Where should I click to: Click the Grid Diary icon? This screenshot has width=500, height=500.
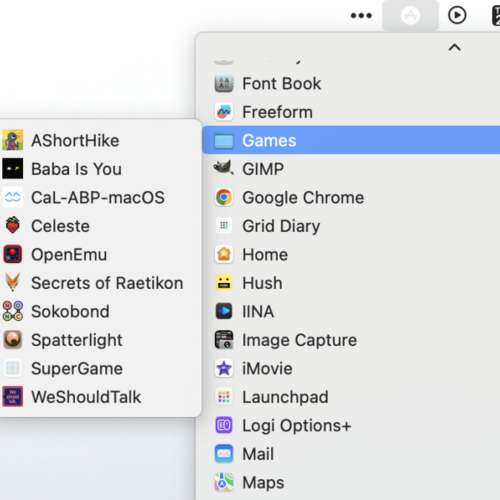224,226
